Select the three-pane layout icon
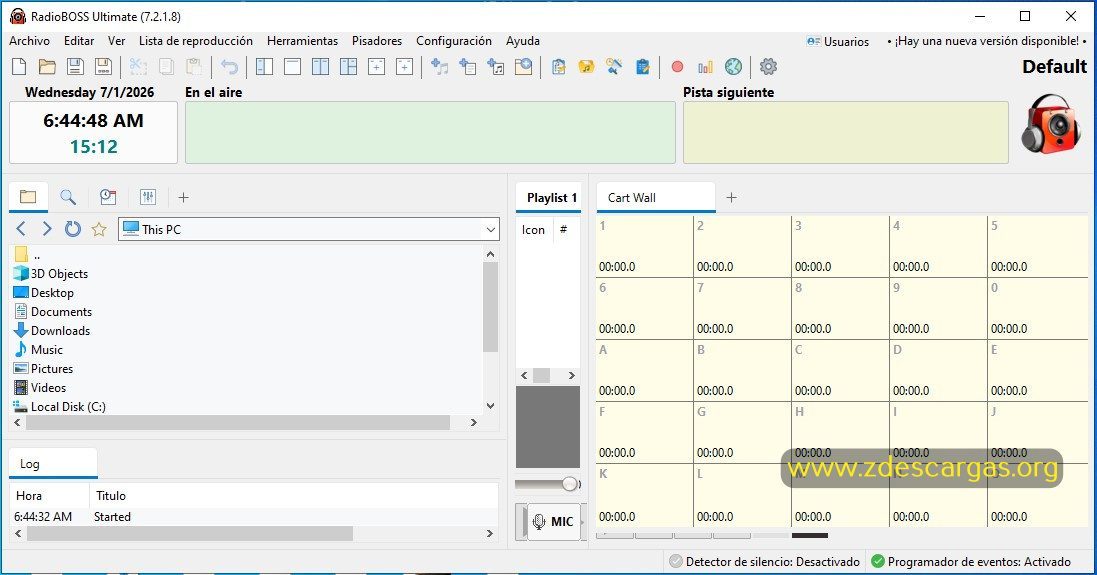This screenshot has height=575, width=1097. (x=348, y=66)
